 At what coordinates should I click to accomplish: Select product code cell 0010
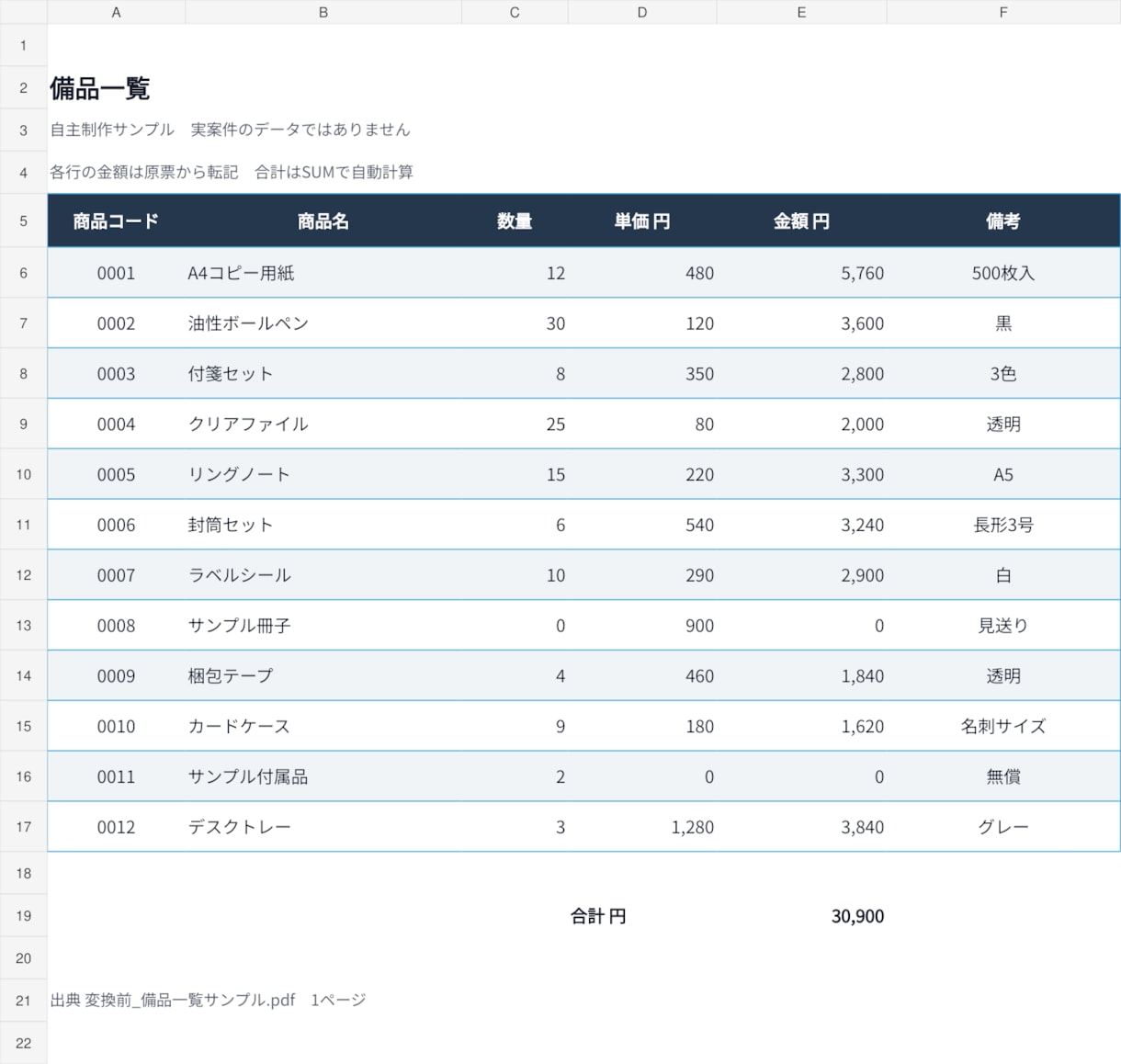(x=116, y=727)
